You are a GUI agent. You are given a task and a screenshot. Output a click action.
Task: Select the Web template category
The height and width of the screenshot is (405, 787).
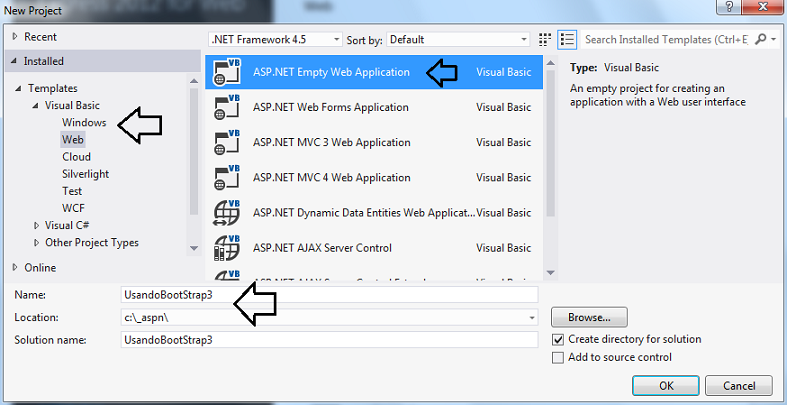[x=73, y=140]
